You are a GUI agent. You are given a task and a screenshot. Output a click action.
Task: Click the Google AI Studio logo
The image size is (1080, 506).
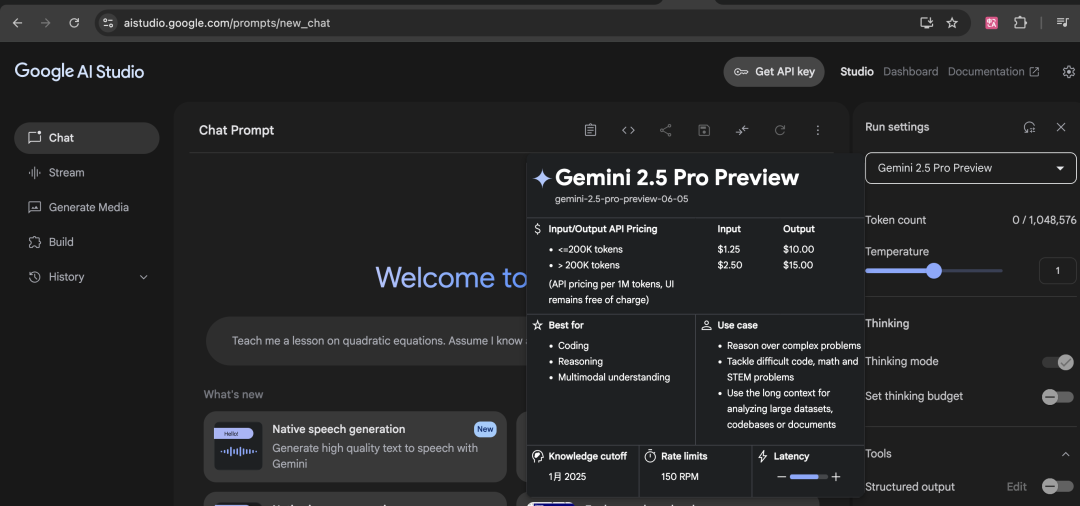(x=79, y=71)
